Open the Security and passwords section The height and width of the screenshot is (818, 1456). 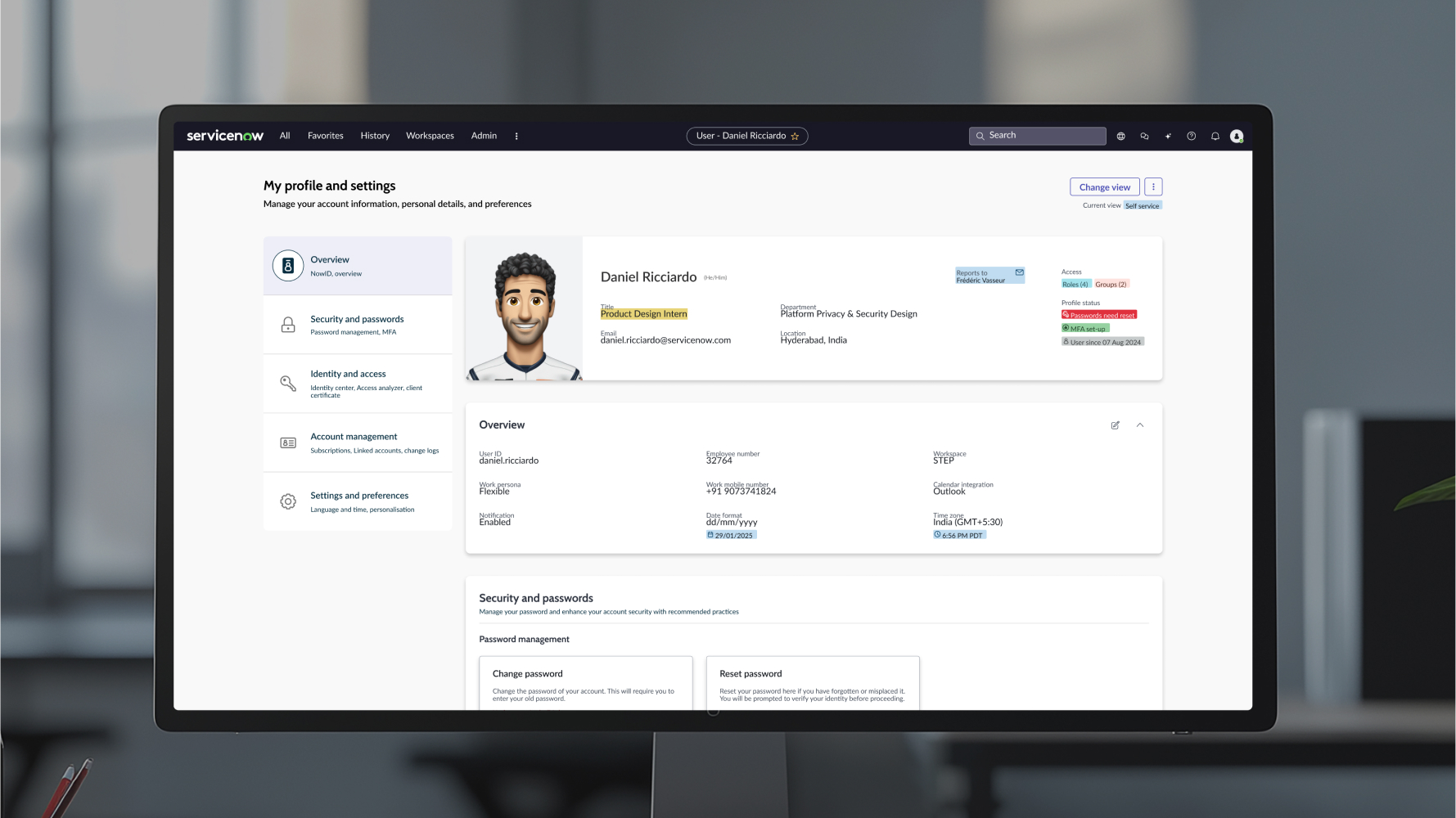pyautogui.click(x=358, y=325)
